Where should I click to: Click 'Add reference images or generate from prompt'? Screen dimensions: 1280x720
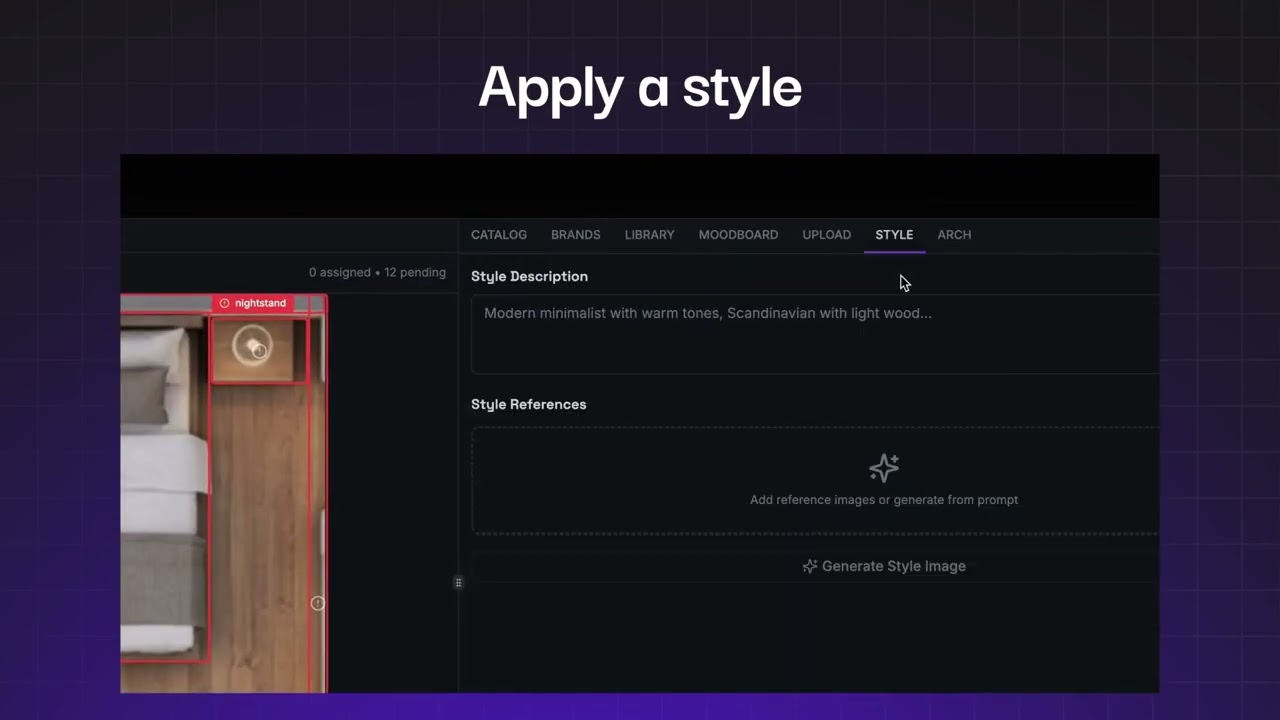[884, 500]
